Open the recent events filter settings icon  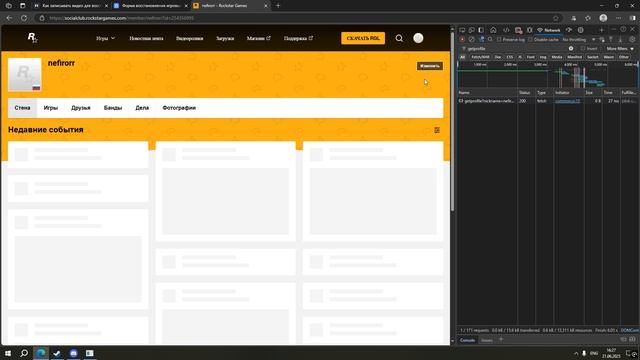[437, 130]
